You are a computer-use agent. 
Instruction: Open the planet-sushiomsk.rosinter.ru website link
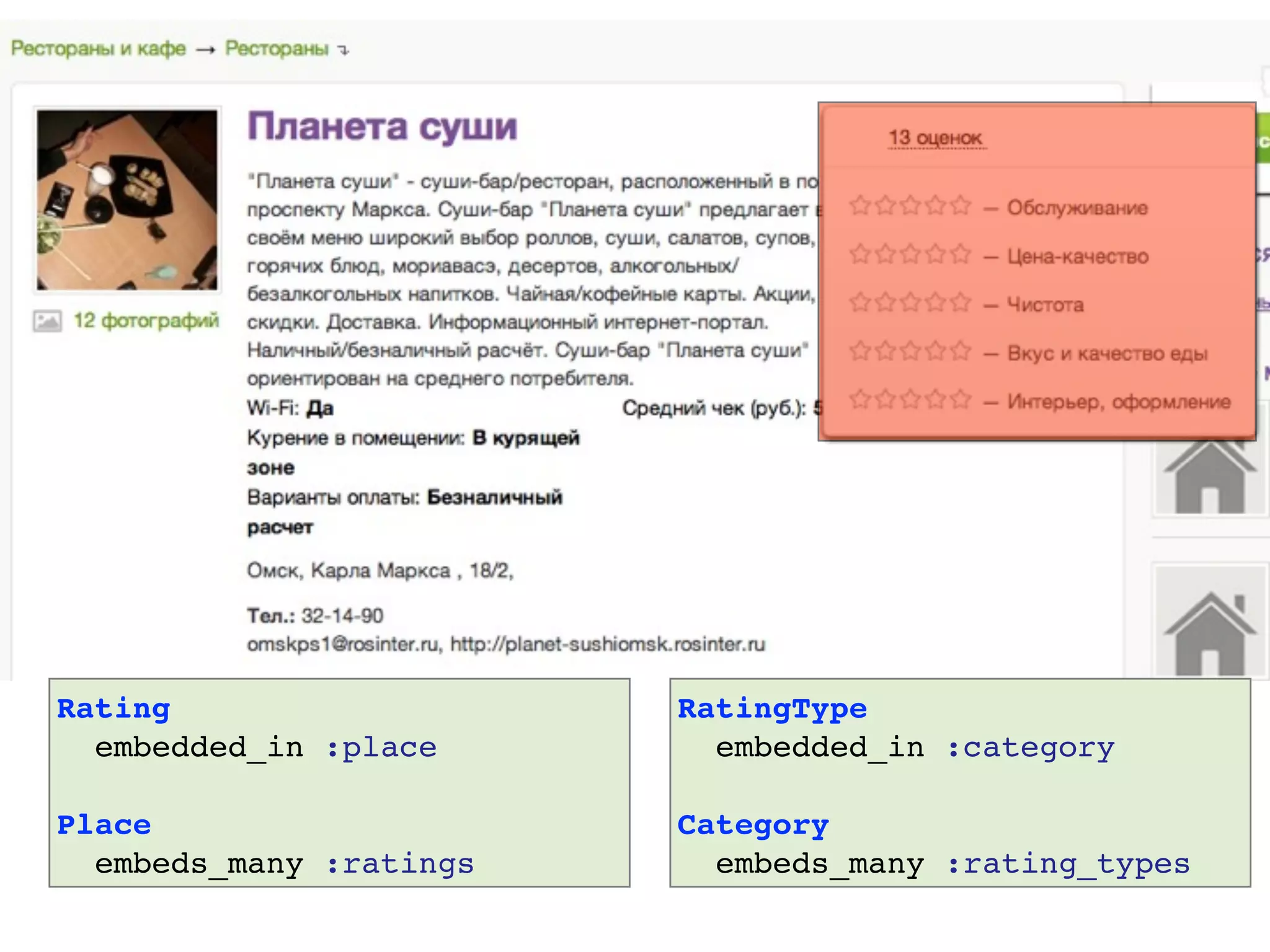[608, 645]
